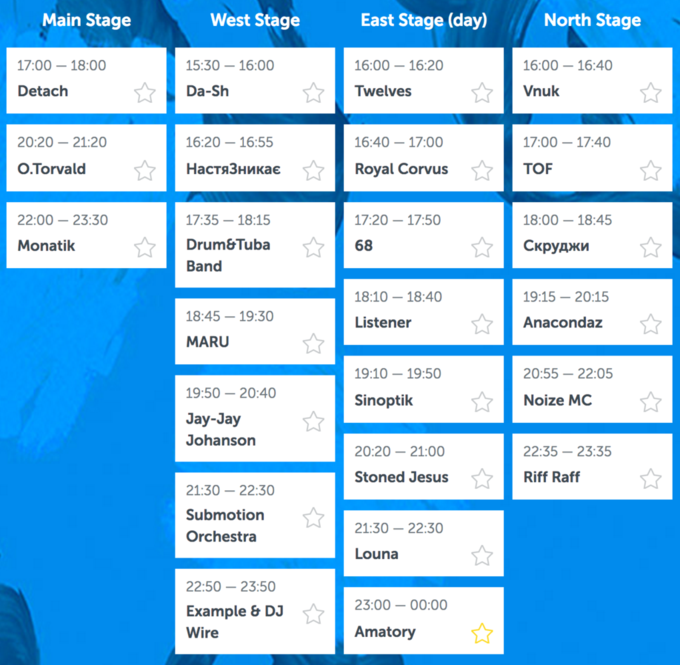Star the Twelves performance
The image size is (680, 665).
pos(482,93)
